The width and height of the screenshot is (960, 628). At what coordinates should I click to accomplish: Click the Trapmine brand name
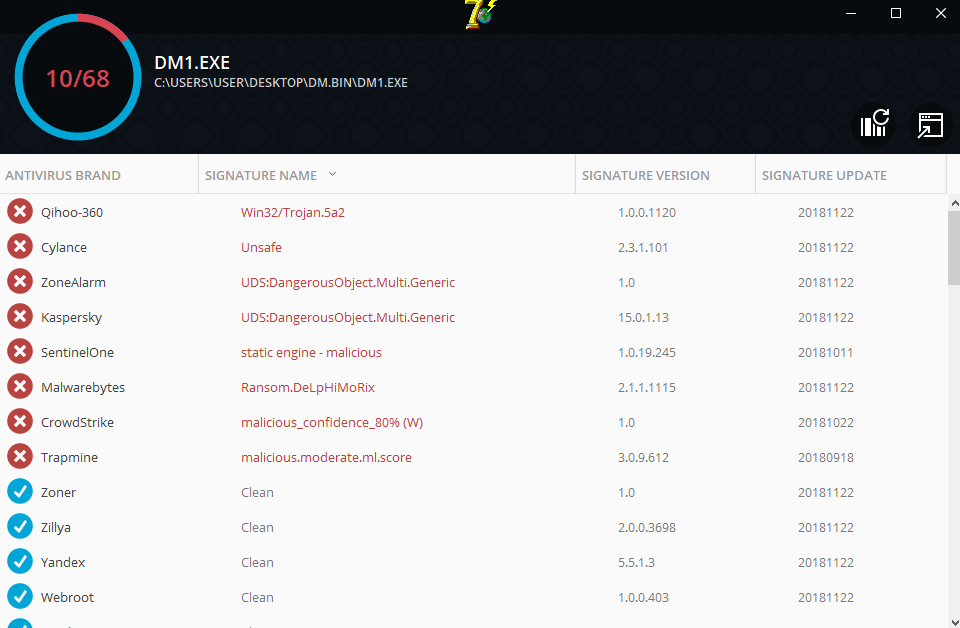pos(69,457)
